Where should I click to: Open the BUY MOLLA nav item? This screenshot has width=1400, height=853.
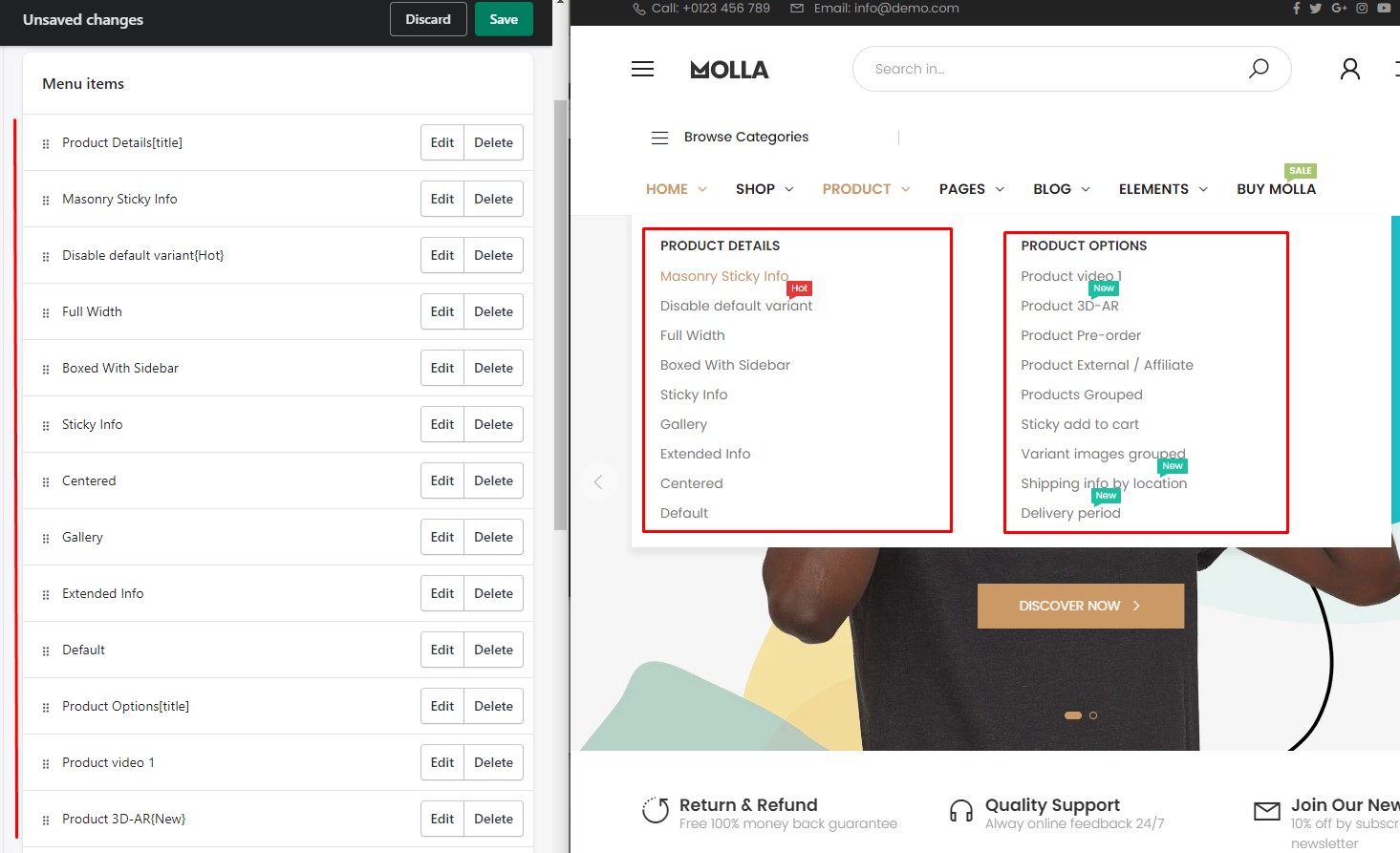[x=1276, y=189]
